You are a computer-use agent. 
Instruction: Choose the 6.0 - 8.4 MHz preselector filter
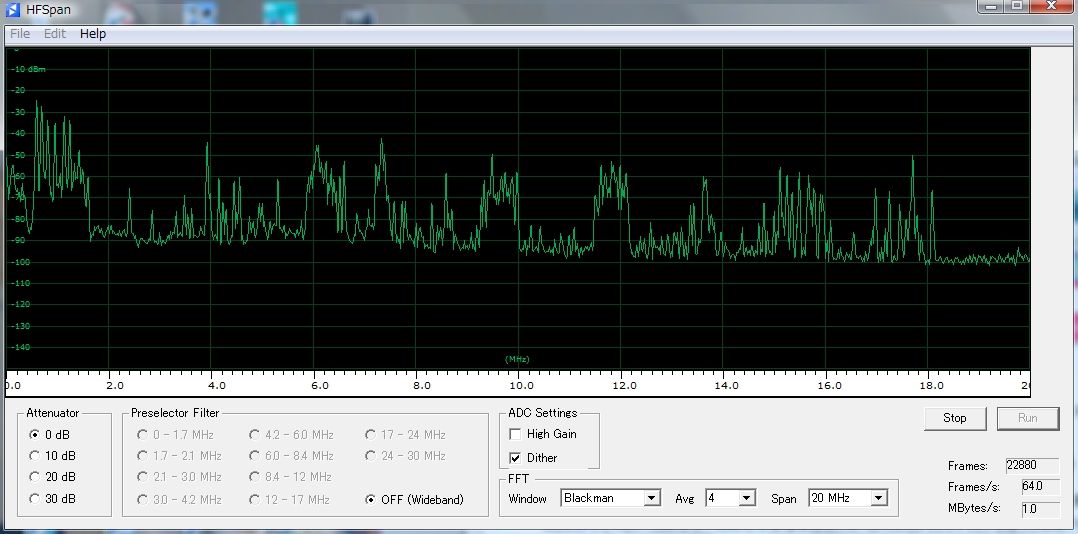[x=291, y=456]
